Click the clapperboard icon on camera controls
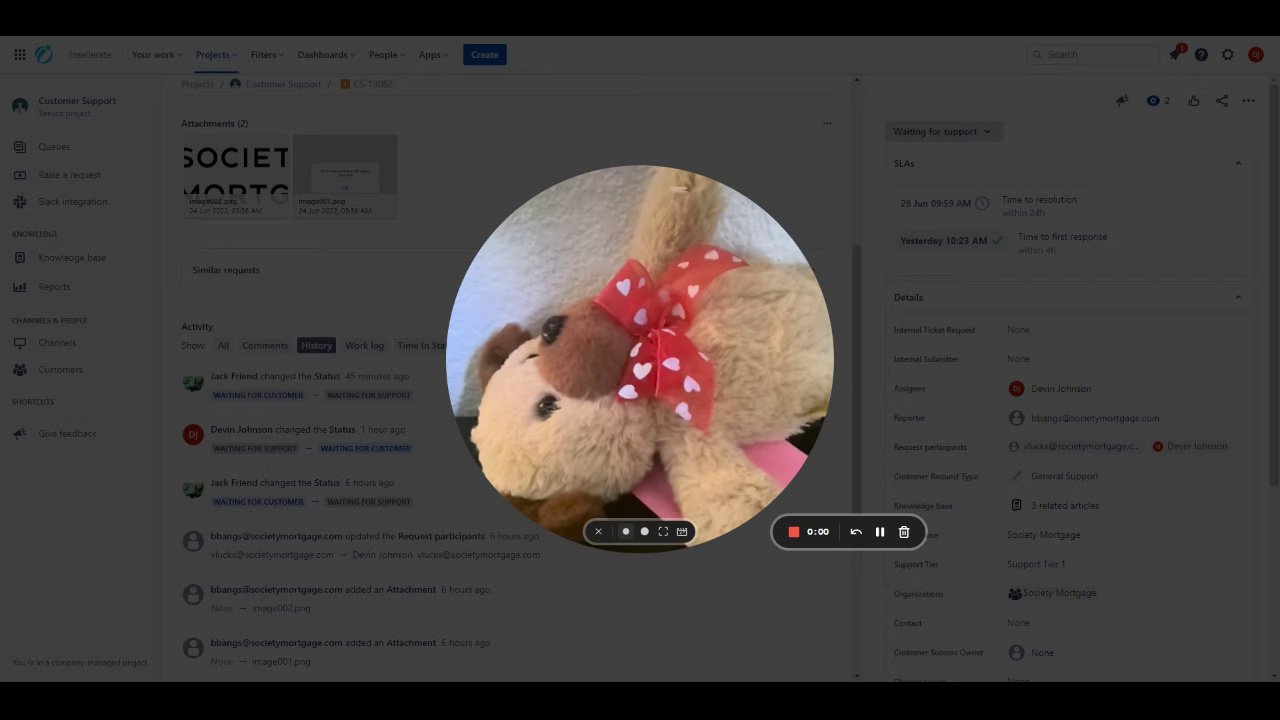This screenshot has height=720, width=1280. coord(682,532)
